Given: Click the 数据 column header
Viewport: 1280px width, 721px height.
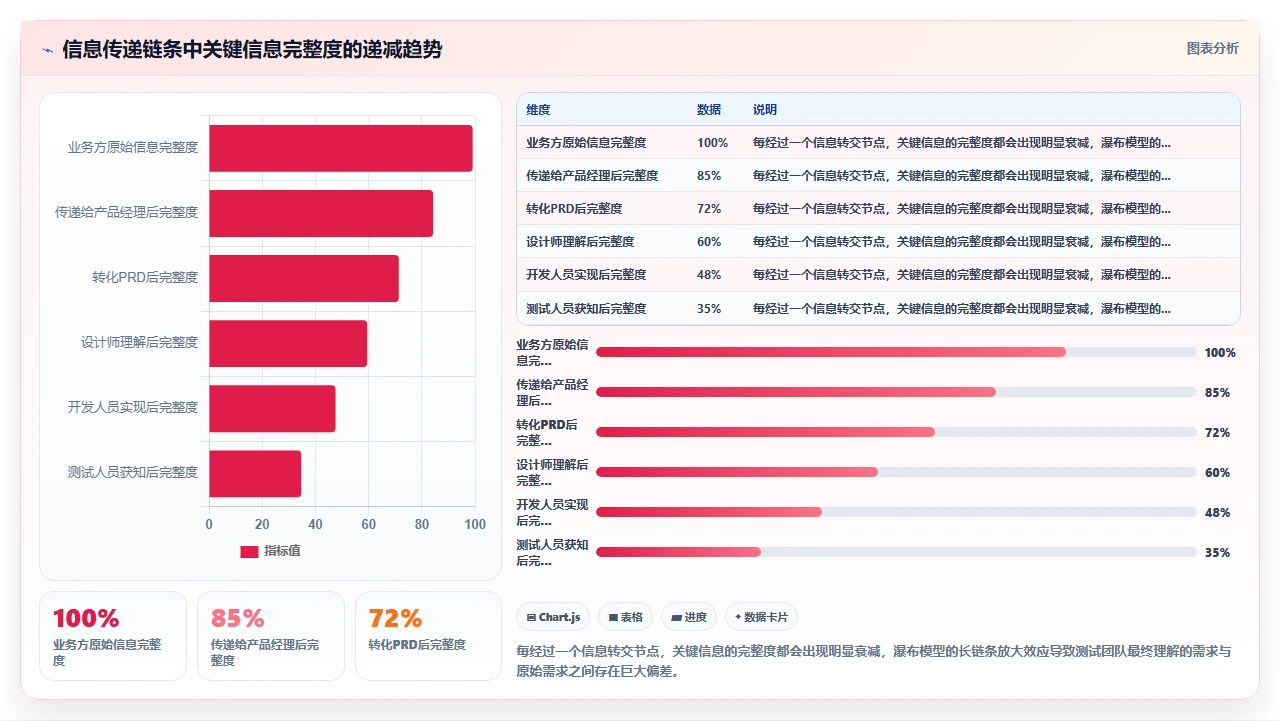Looking at the screenshot, I should (709, 110).
